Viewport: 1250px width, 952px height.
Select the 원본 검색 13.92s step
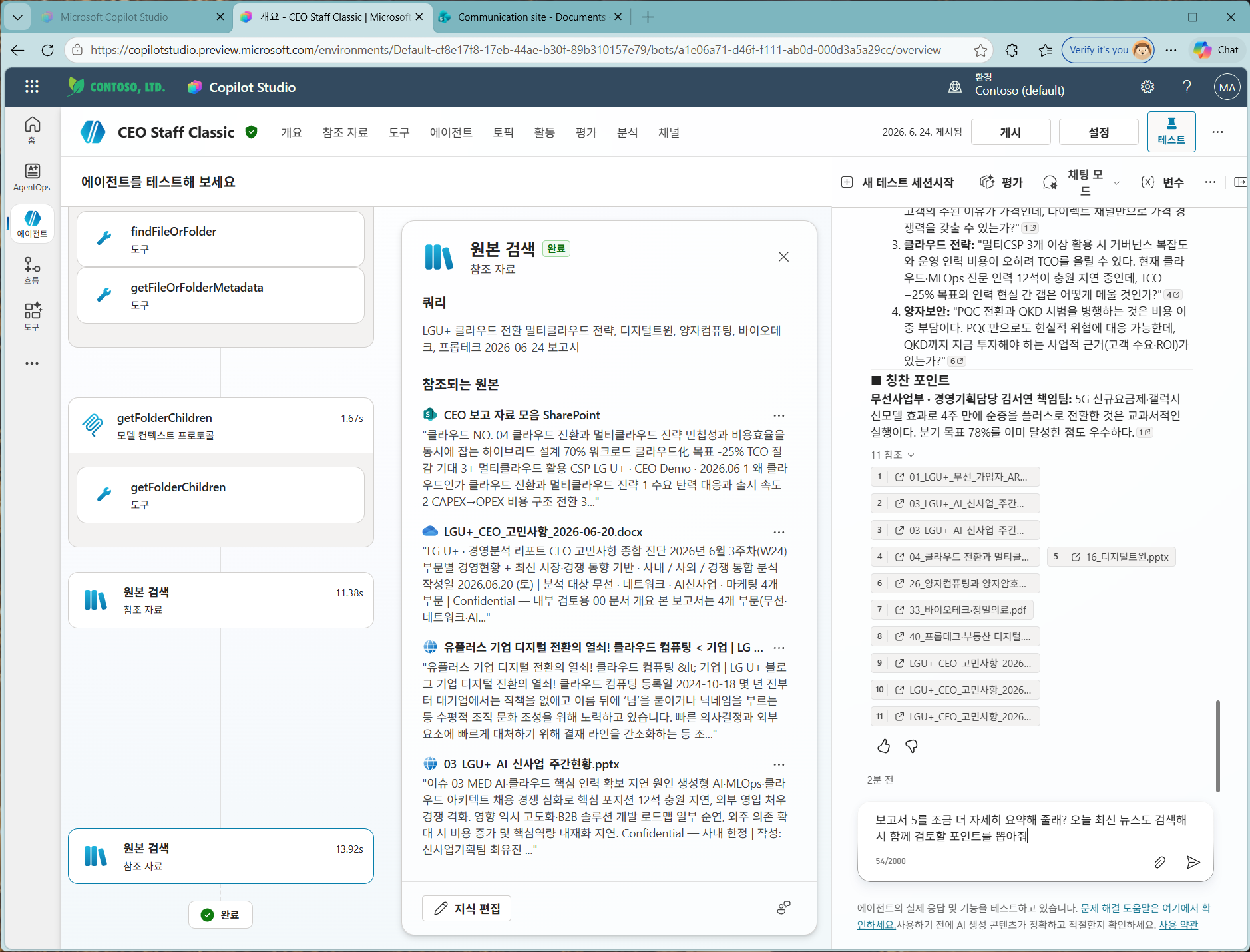click(220, 856)
